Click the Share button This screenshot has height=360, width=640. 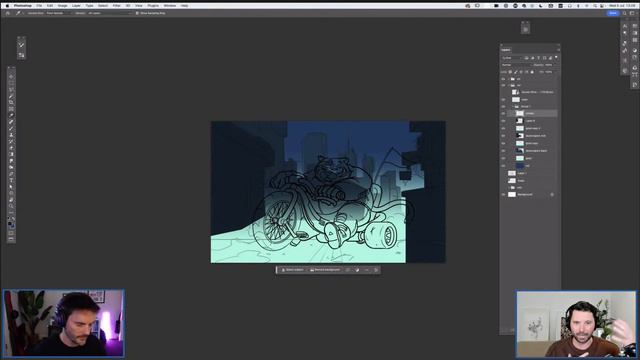coord(613,13)
